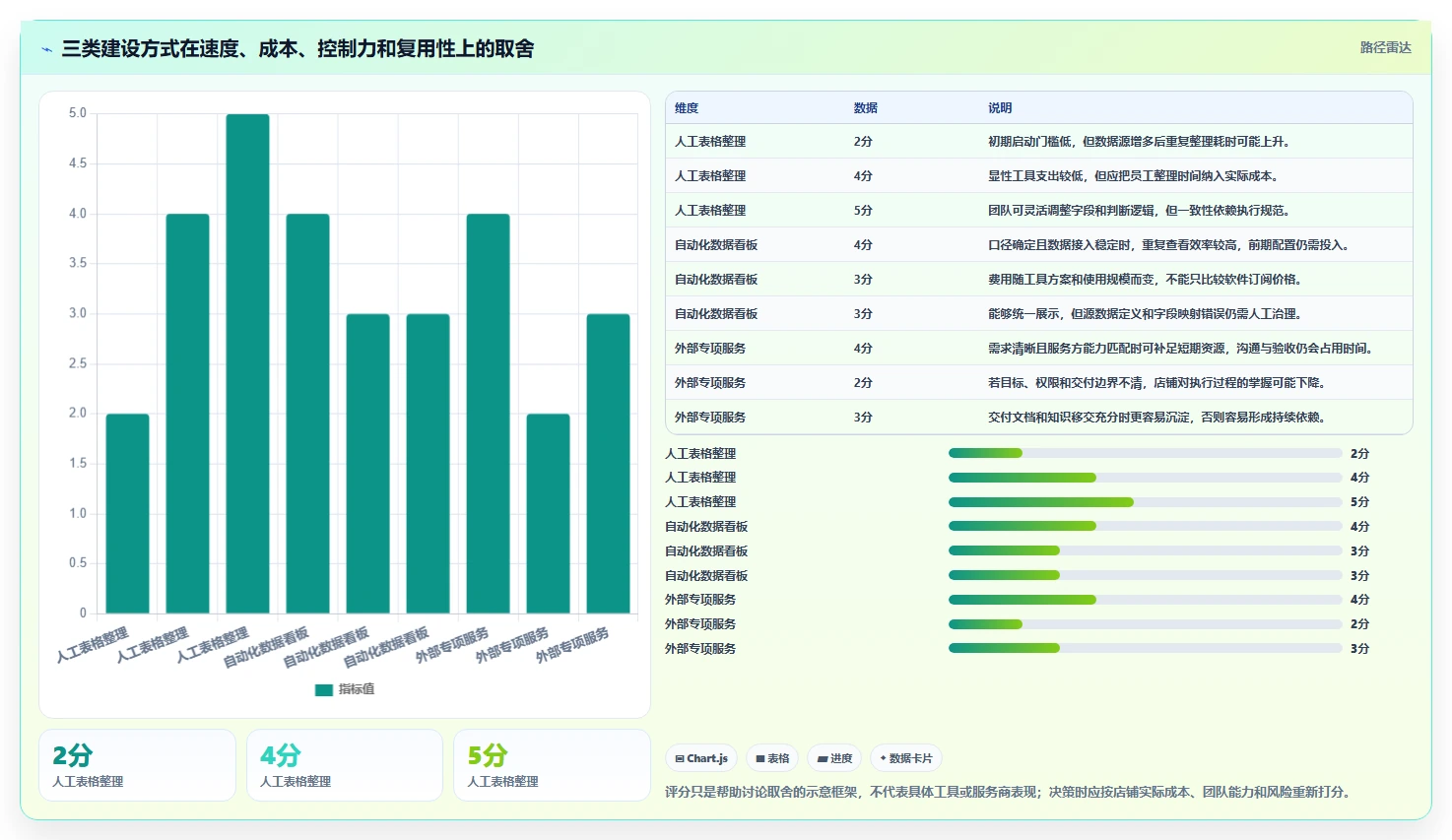Click the 数据 column header
The height and width of the screenshot is (840, 1452).
(x=866, y=108)
